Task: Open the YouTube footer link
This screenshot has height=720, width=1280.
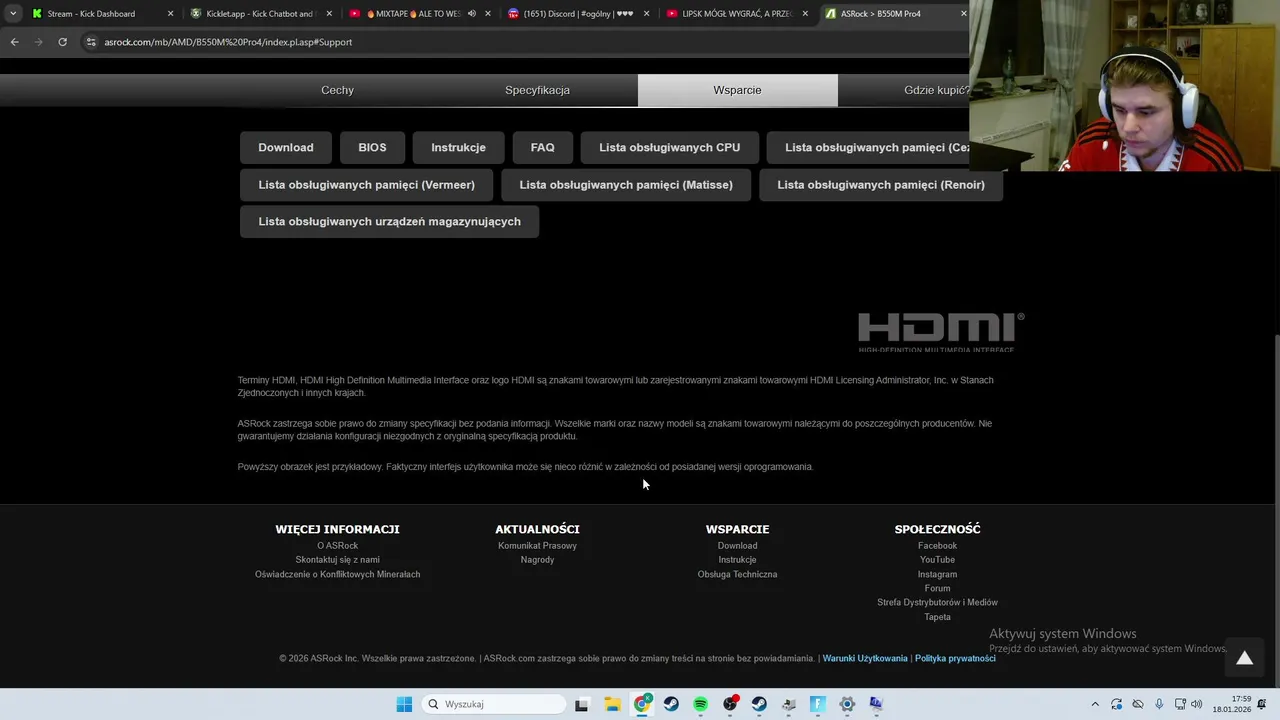Action: click(937, 560)
